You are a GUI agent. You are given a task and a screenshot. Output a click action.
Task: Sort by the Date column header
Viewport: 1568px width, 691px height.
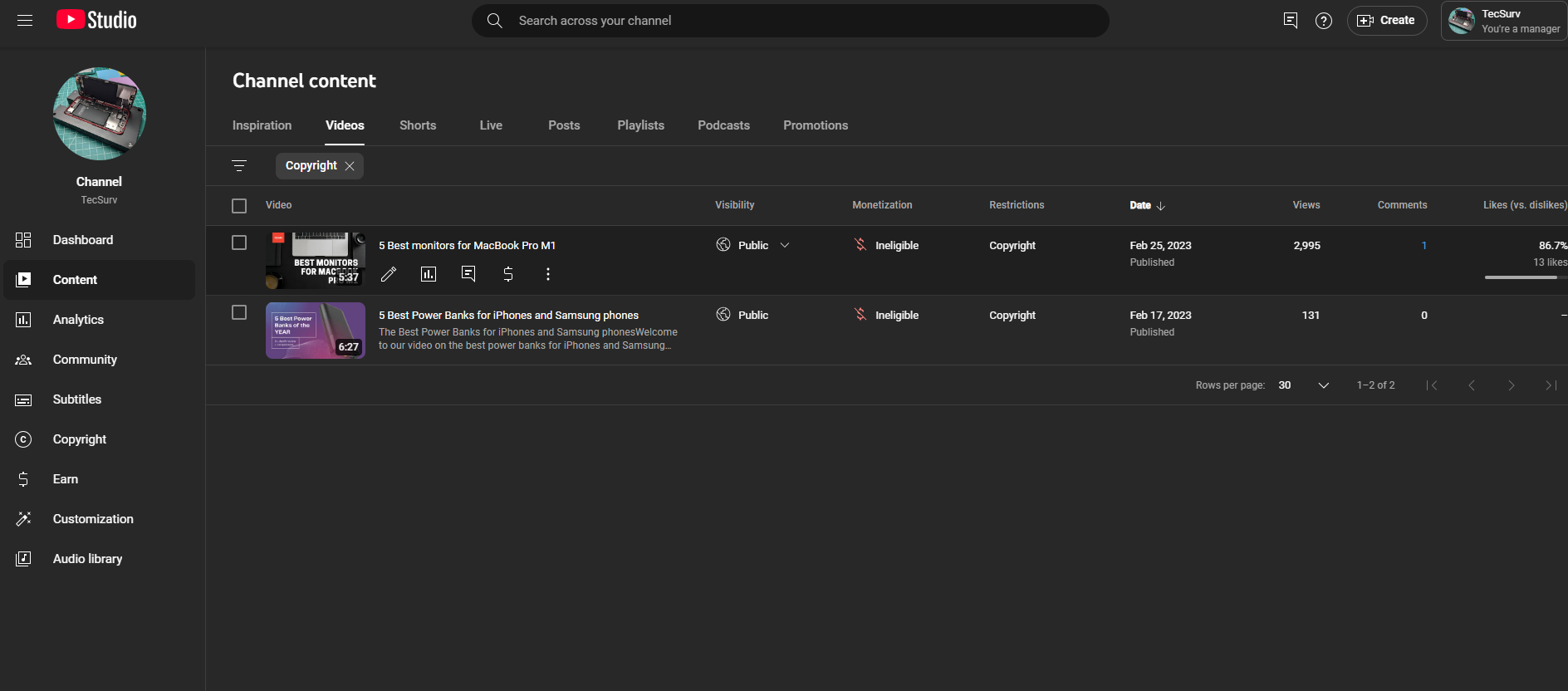1147,205
